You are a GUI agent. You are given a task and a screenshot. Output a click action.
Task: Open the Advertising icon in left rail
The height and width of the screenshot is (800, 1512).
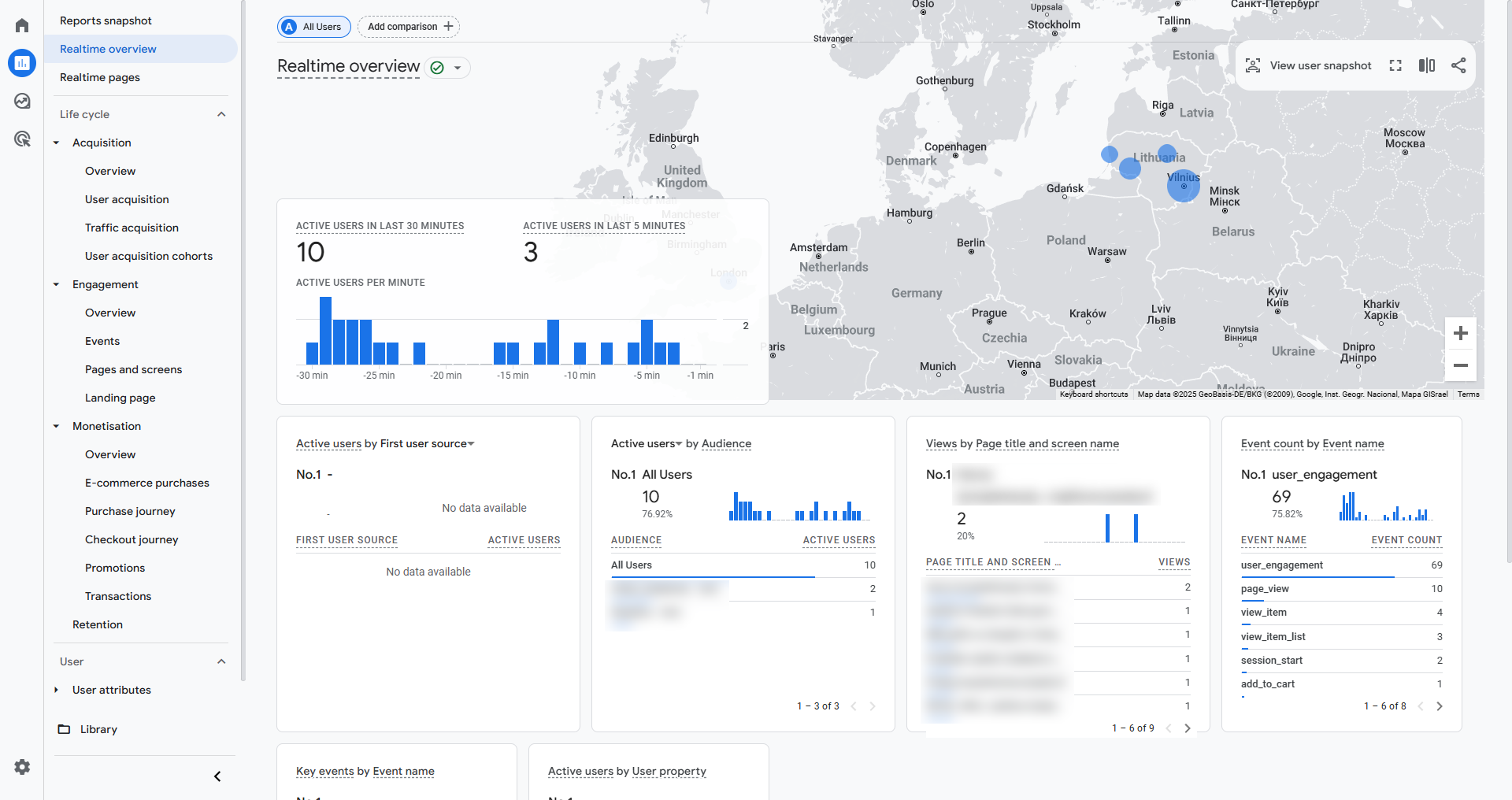[22, 139]
